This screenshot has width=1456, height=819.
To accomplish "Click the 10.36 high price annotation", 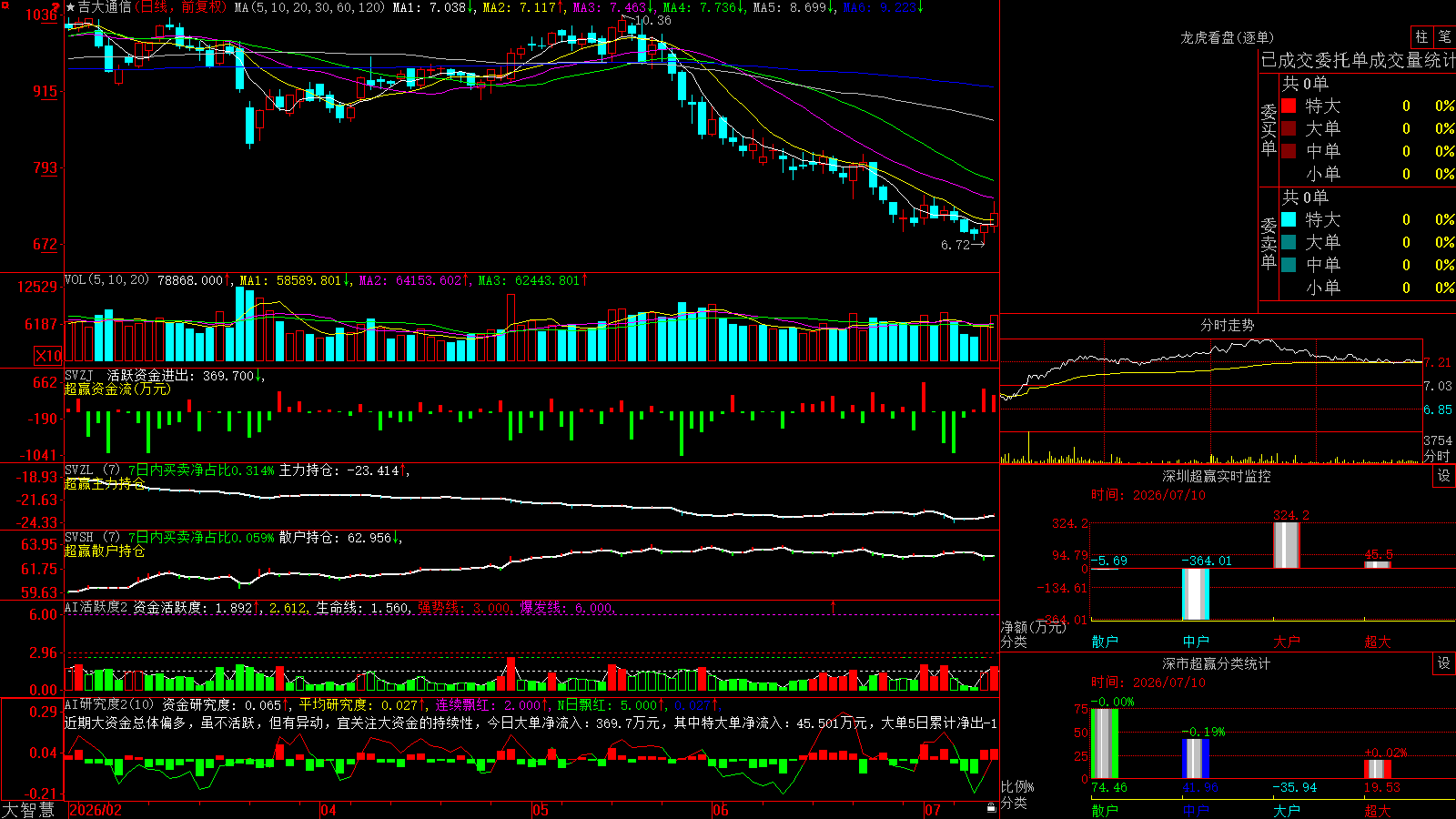I will click(x=652, y=20).
